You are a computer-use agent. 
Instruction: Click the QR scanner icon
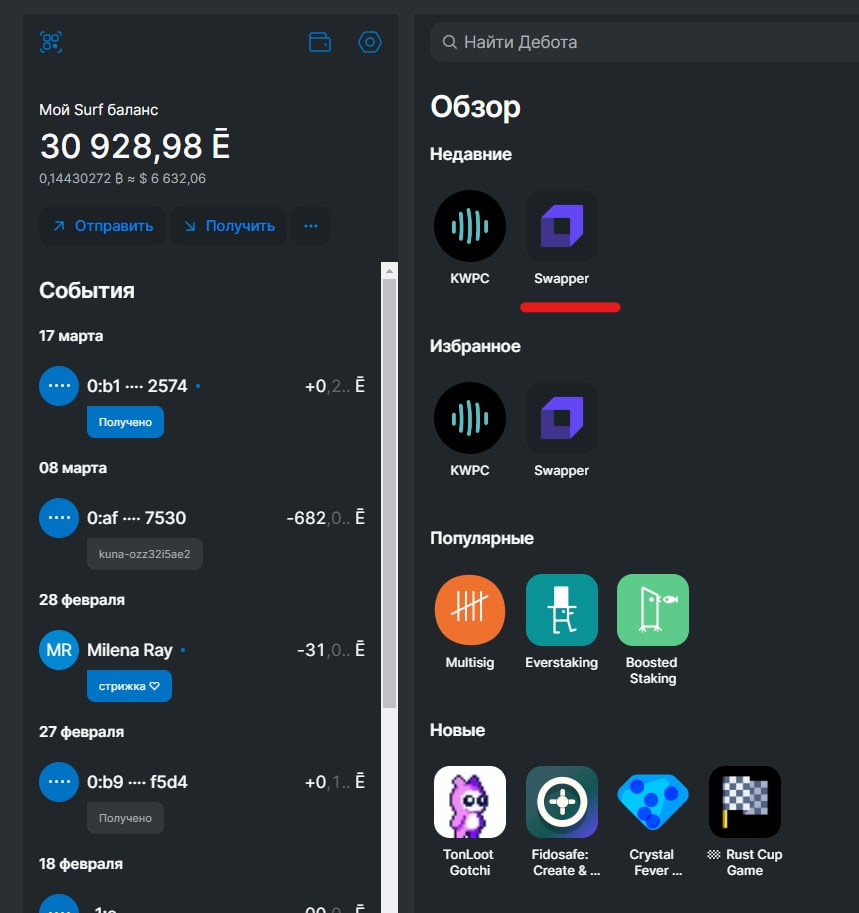point(51,42)
